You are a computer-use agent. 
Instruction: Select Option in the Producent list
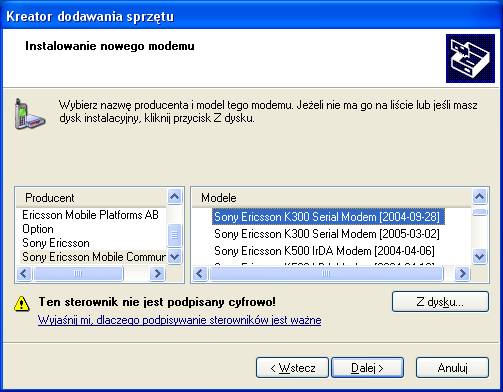[x=38, y=229]
